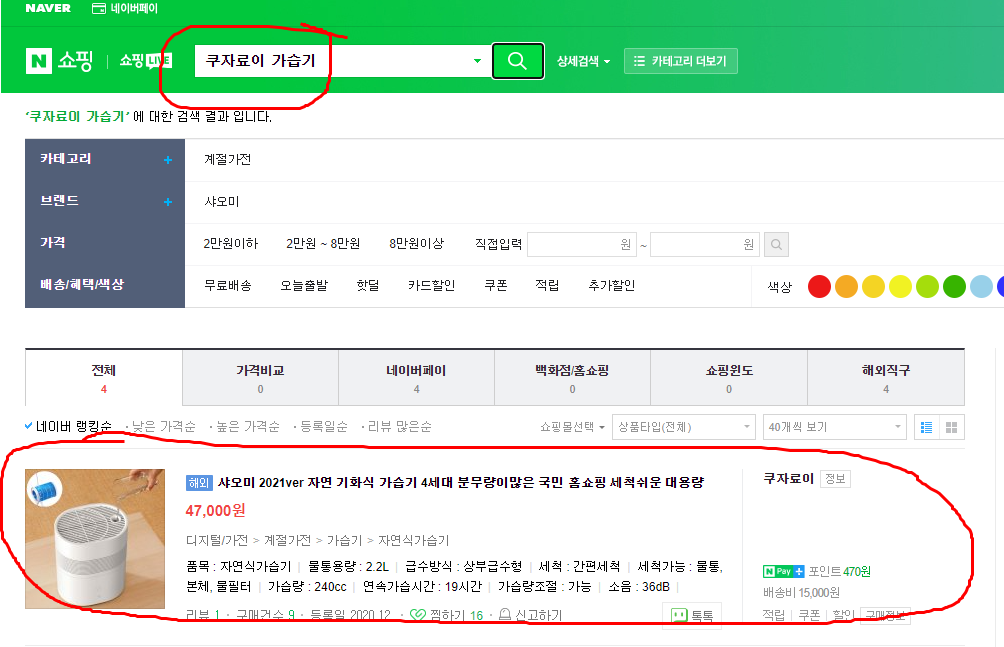1004x647 pixels.
Task: Click the 자연식가습기 breadcrumb category
Action: point(414,541)
